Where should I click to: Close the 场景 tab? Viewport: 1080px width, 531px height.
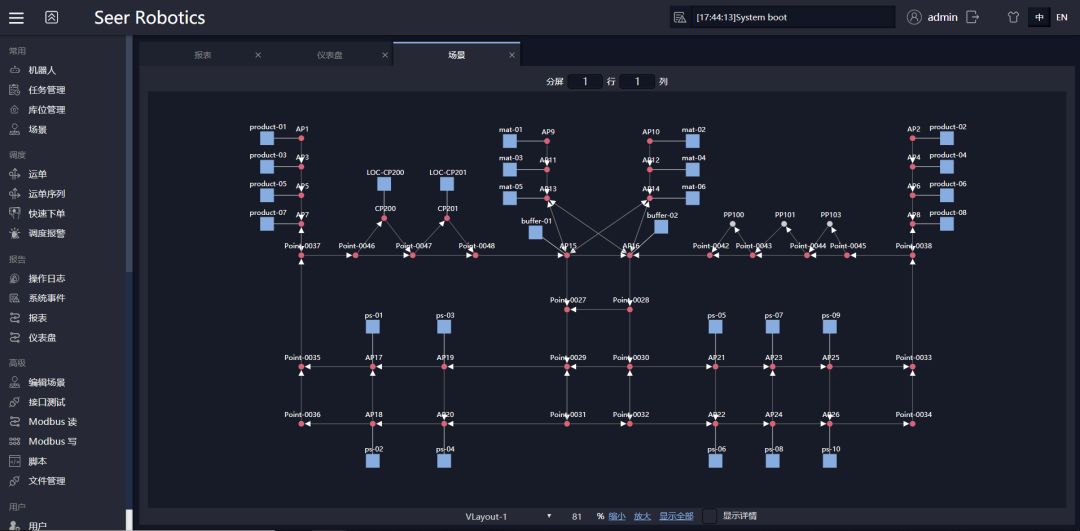tap(512, 55)
